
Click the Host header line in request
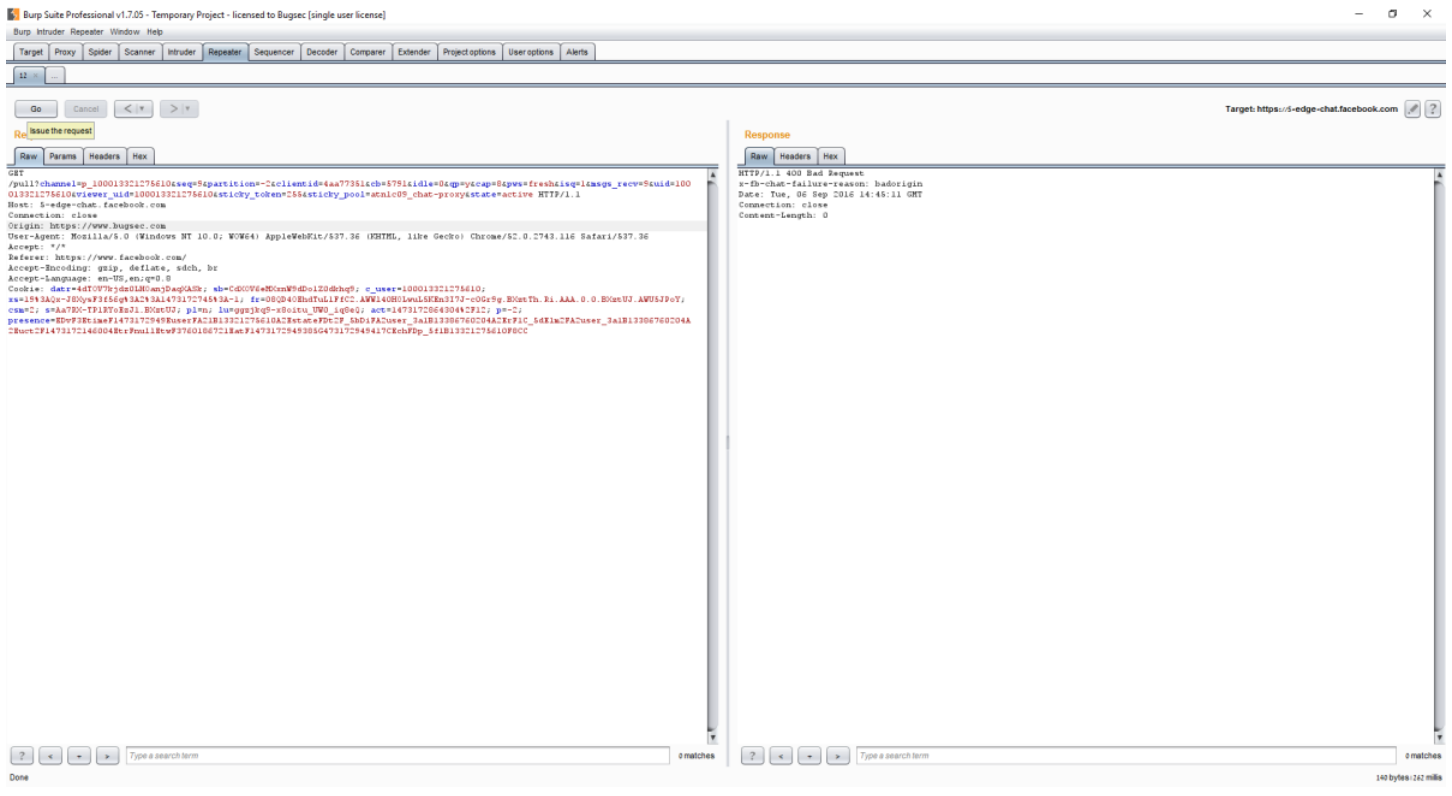[86, 203]
